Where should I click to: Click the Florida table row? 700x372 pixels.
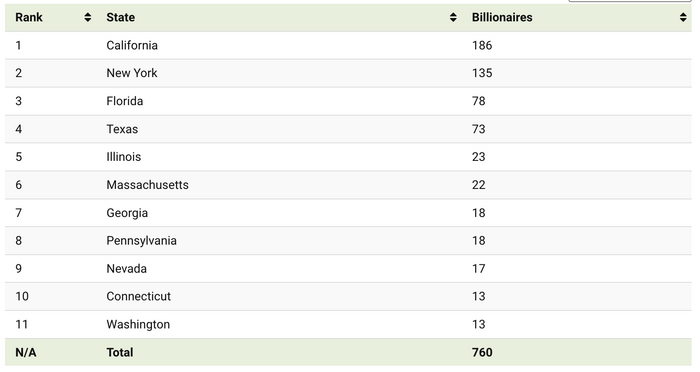click(x=348, y=101)
